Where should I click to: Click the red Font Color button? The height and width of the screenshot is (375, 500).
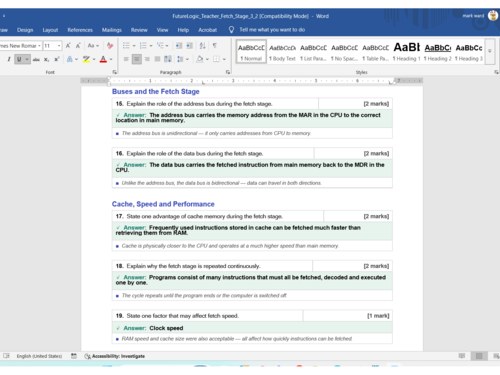[103, 59]
